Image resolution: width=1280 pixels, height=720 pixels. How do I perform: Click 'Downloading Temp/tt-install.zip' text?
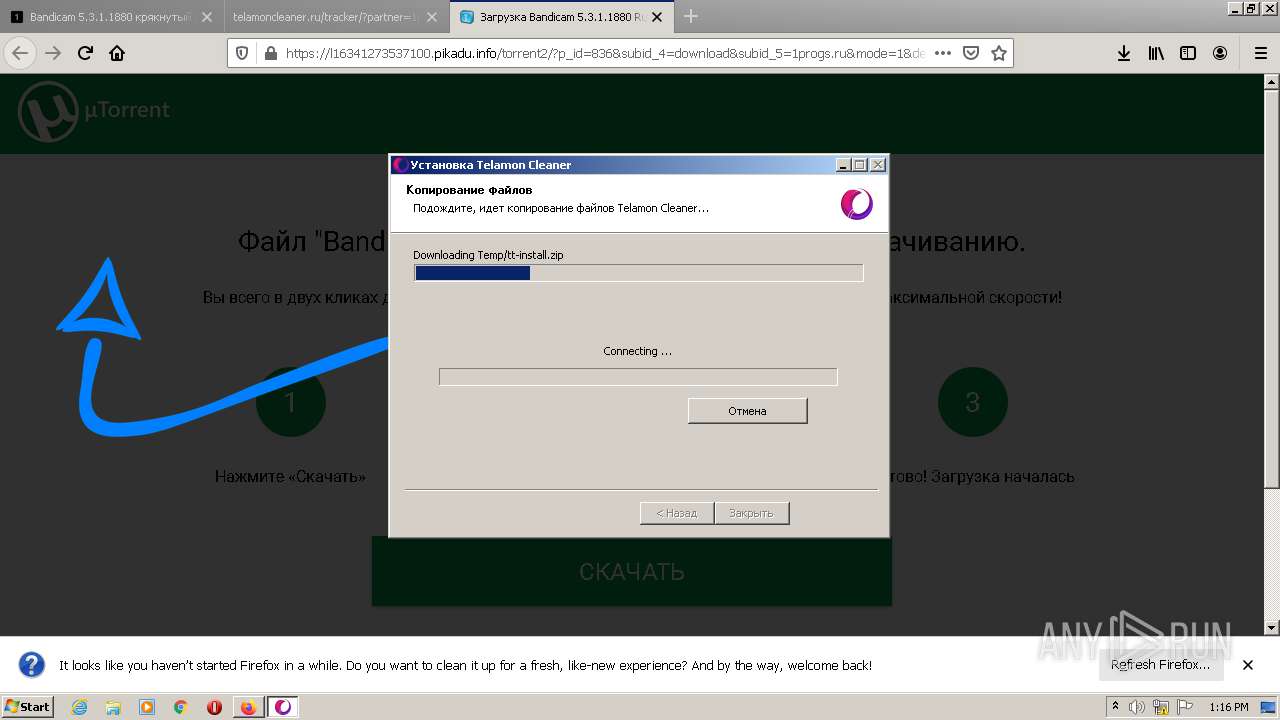click(488, 255)
